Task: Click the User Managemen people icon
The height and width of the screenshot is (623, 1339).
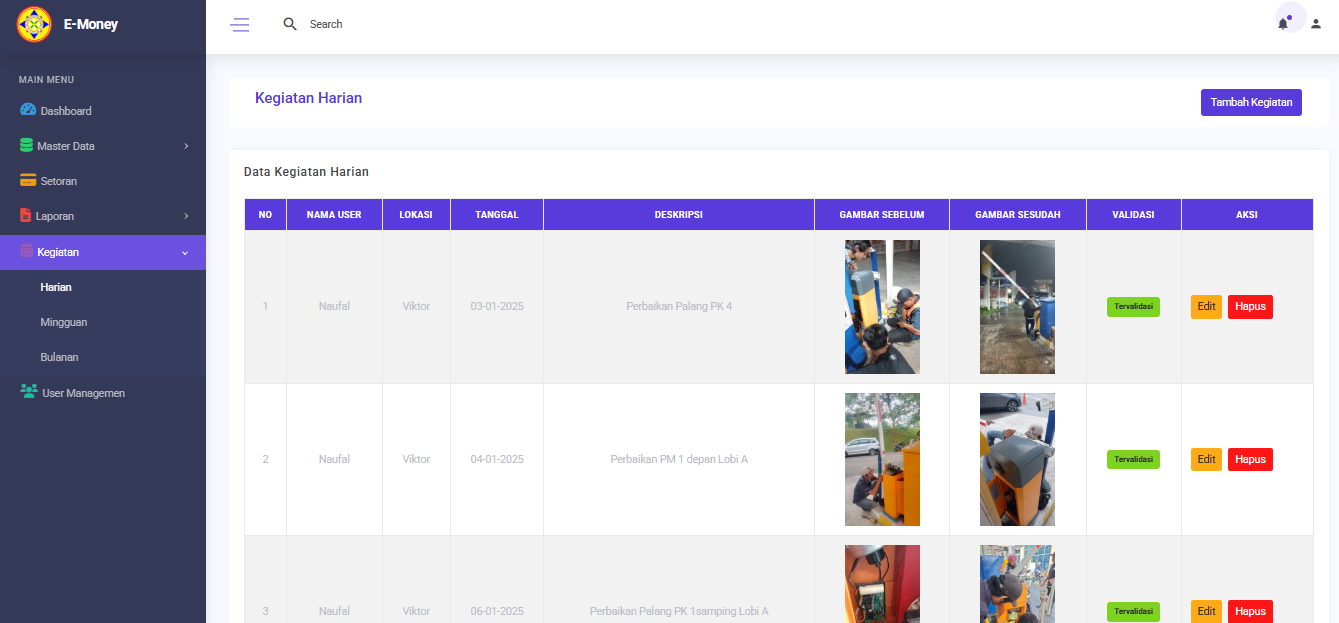Action: point(28,392)
